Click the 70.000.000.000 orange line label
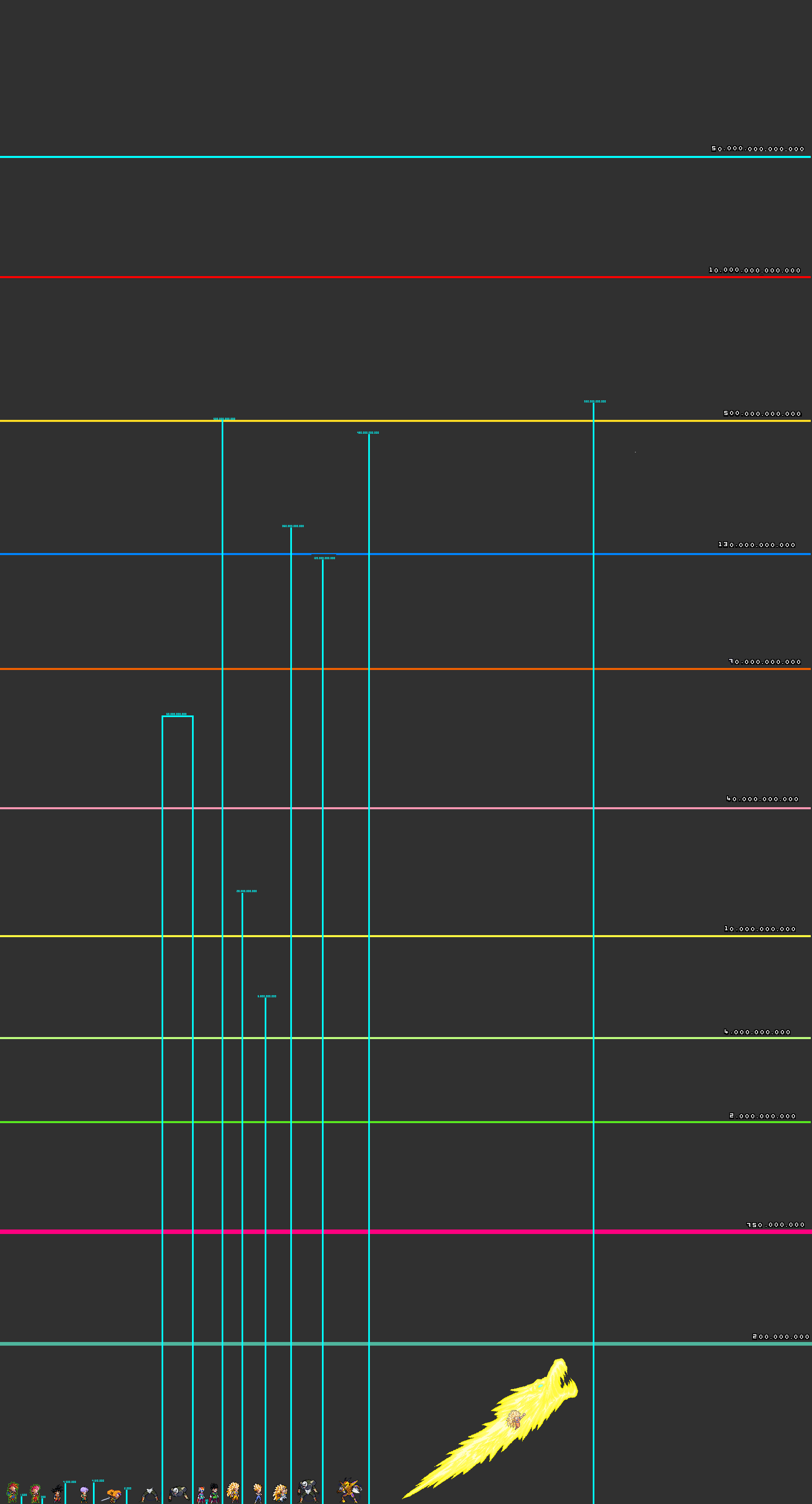This screenshot has height=1504, width=812. point(764,662)
